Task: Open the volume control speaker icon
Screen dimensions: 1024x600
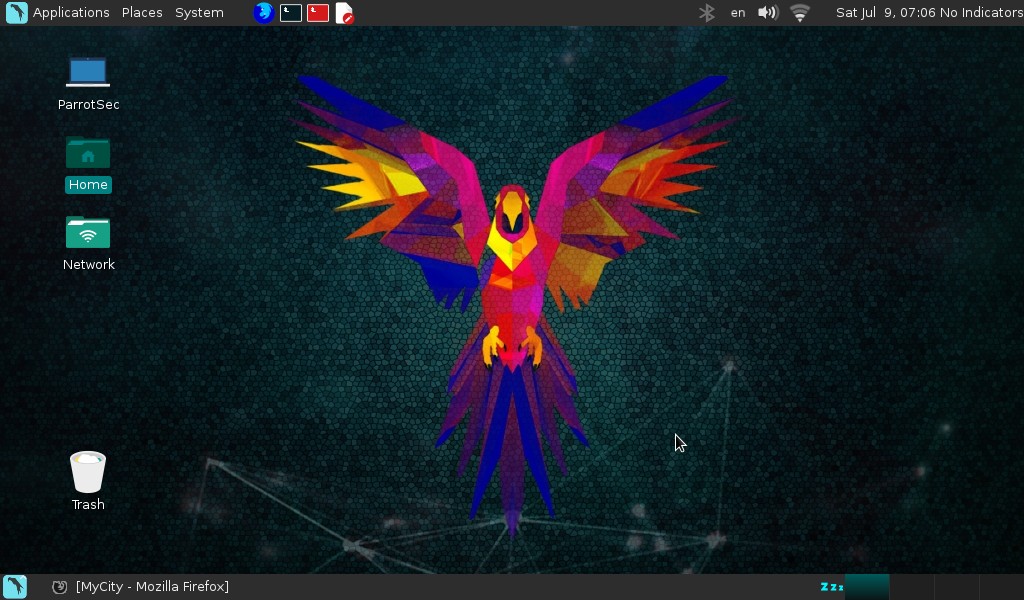Action: (x=767, y=12)
